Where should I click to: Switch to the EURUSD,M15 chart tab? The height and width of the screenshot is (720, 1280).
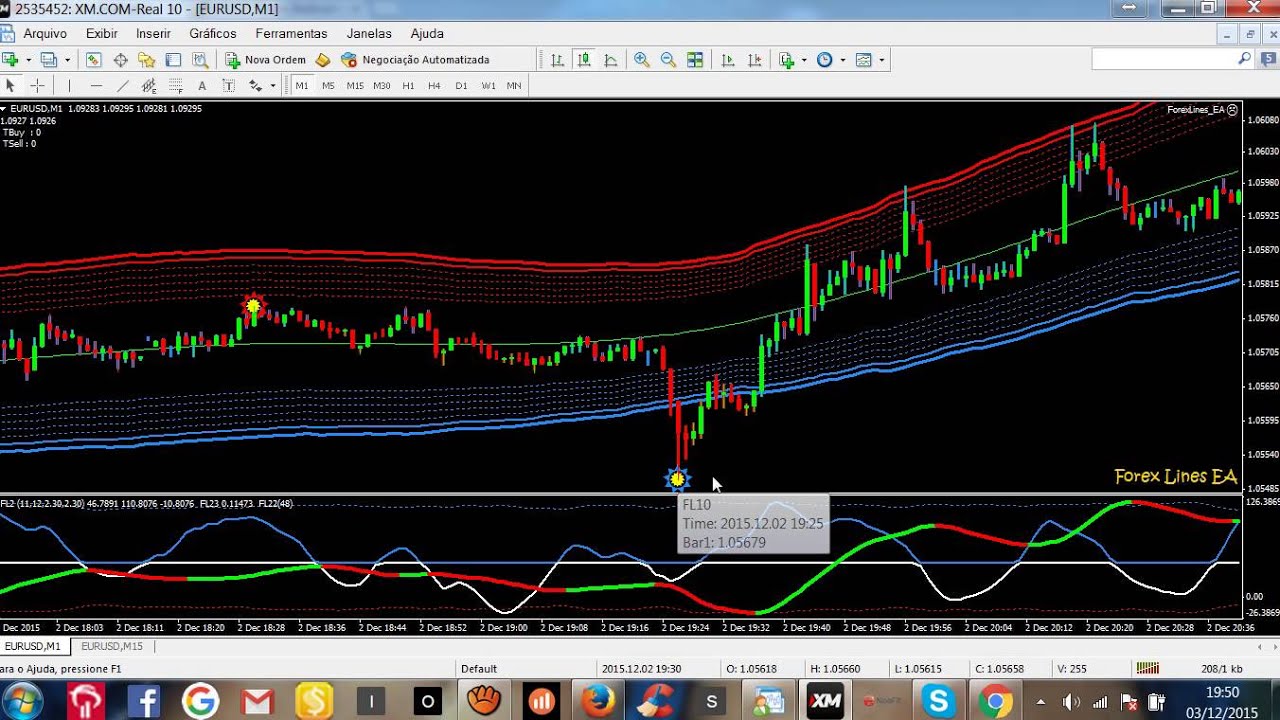tap(112, 647)
